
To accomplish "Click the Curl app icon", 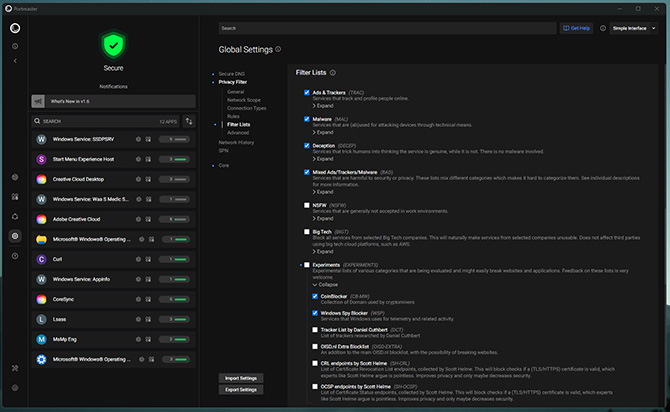I will [41, 259].
